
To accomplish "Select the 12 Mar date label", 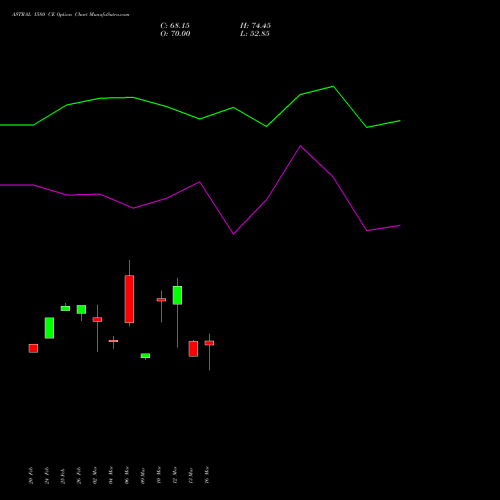I will pyautogui.click(x=175, y=475).
